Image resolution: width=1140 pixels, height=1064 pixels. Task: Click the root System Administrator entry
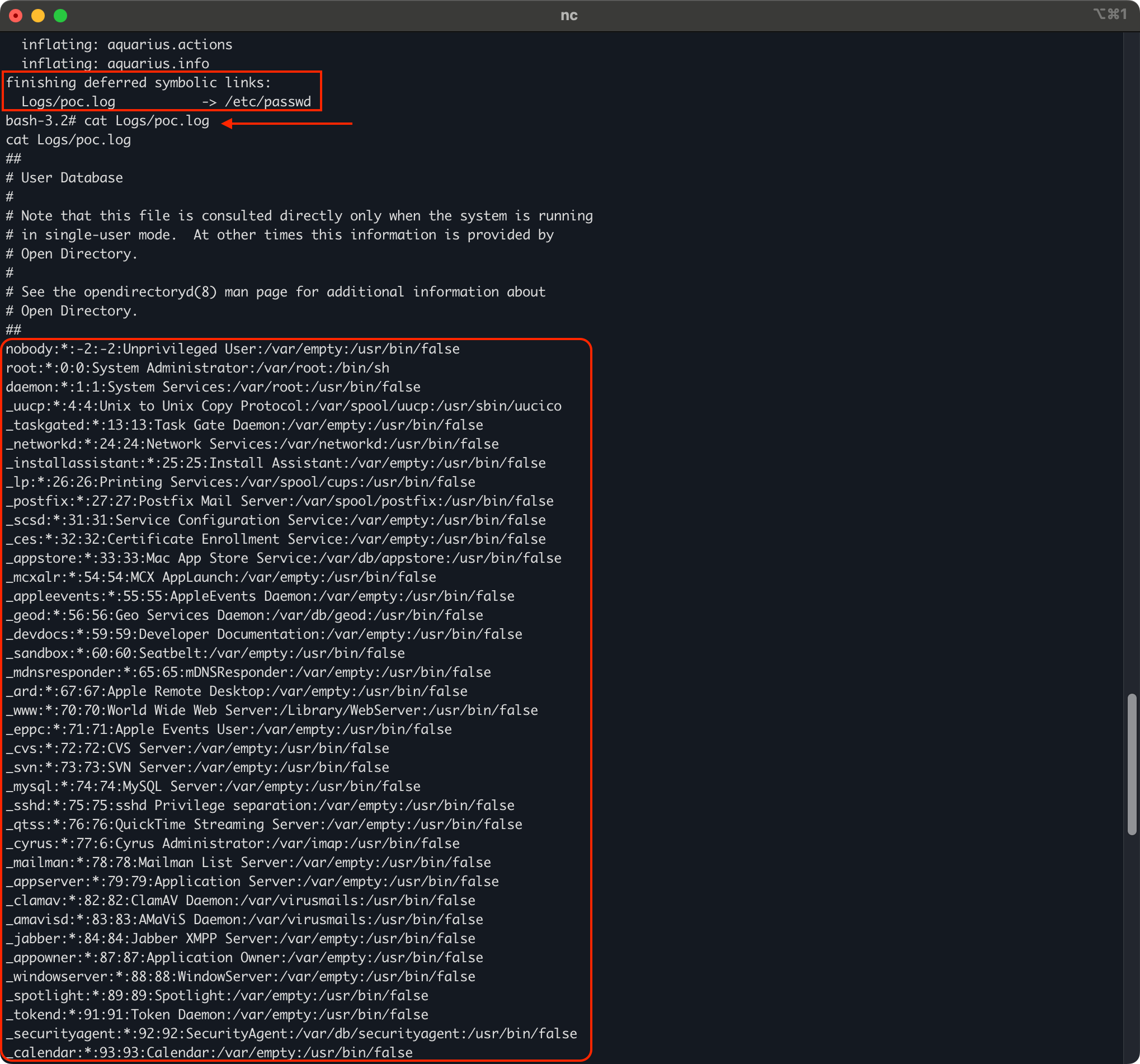(x=197, y=368)
